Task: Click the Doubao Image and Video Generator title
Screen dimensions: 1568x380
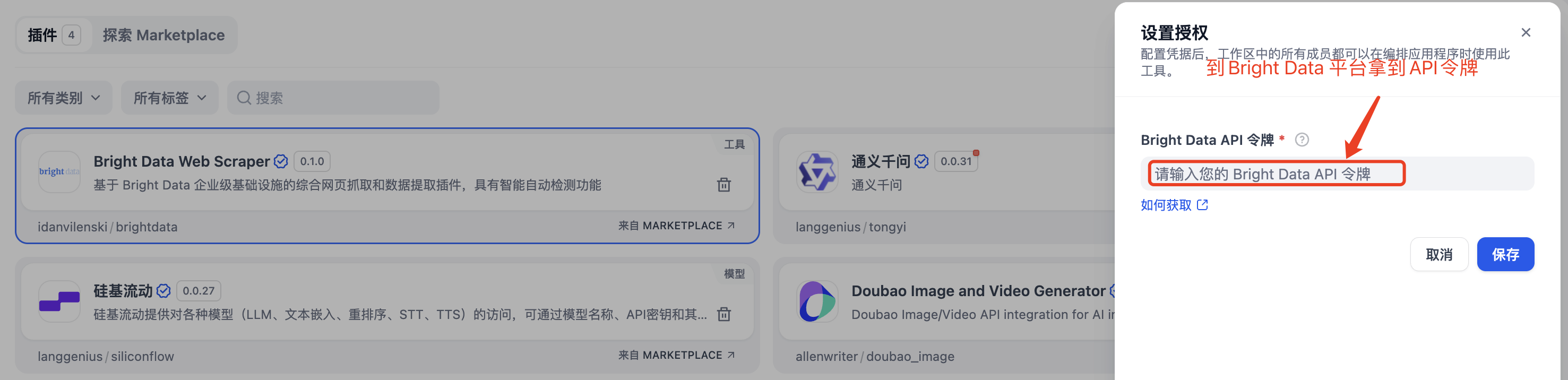Action: point(978,291)
